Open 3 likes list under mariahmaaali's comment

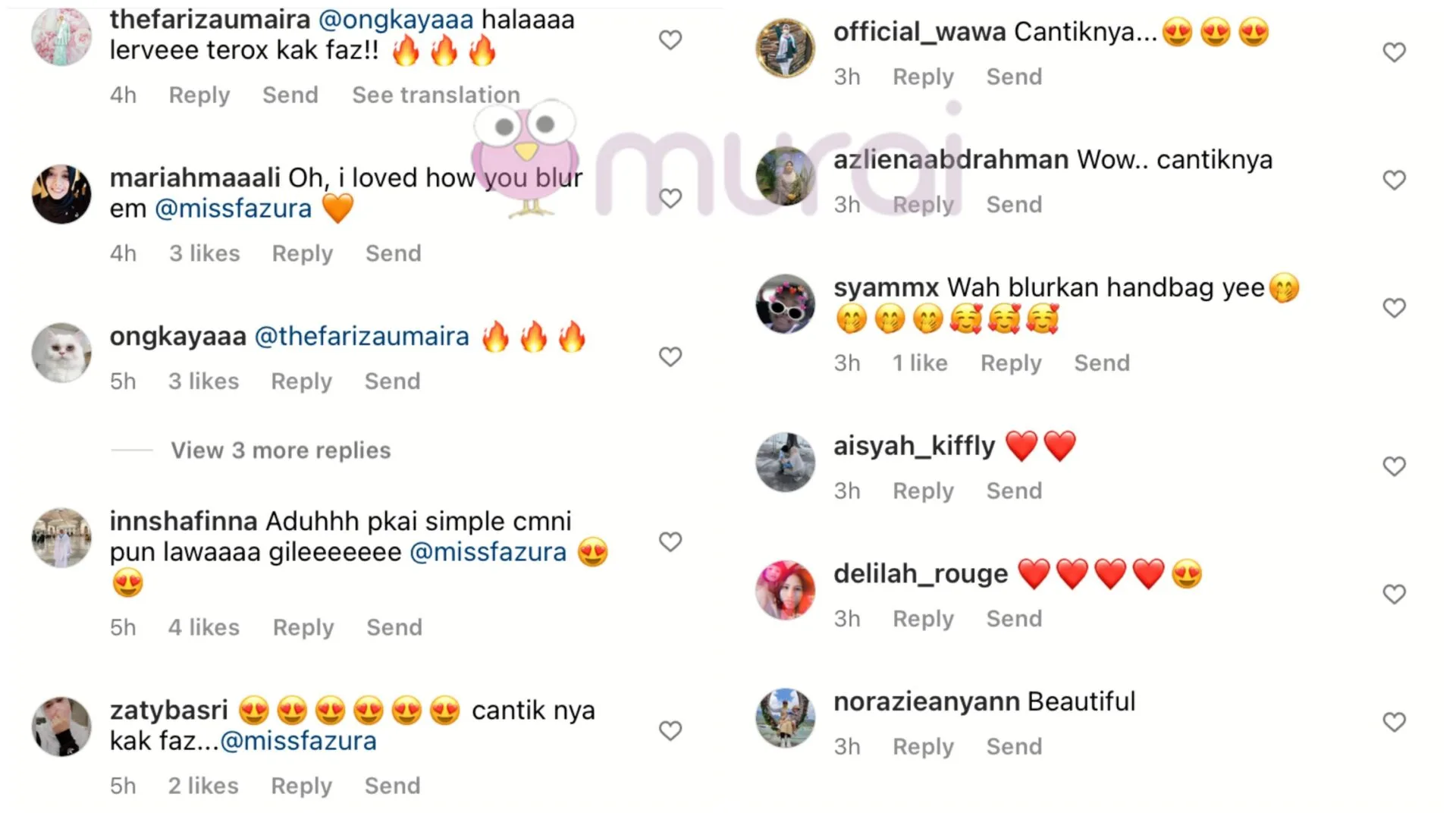[205, 253]
